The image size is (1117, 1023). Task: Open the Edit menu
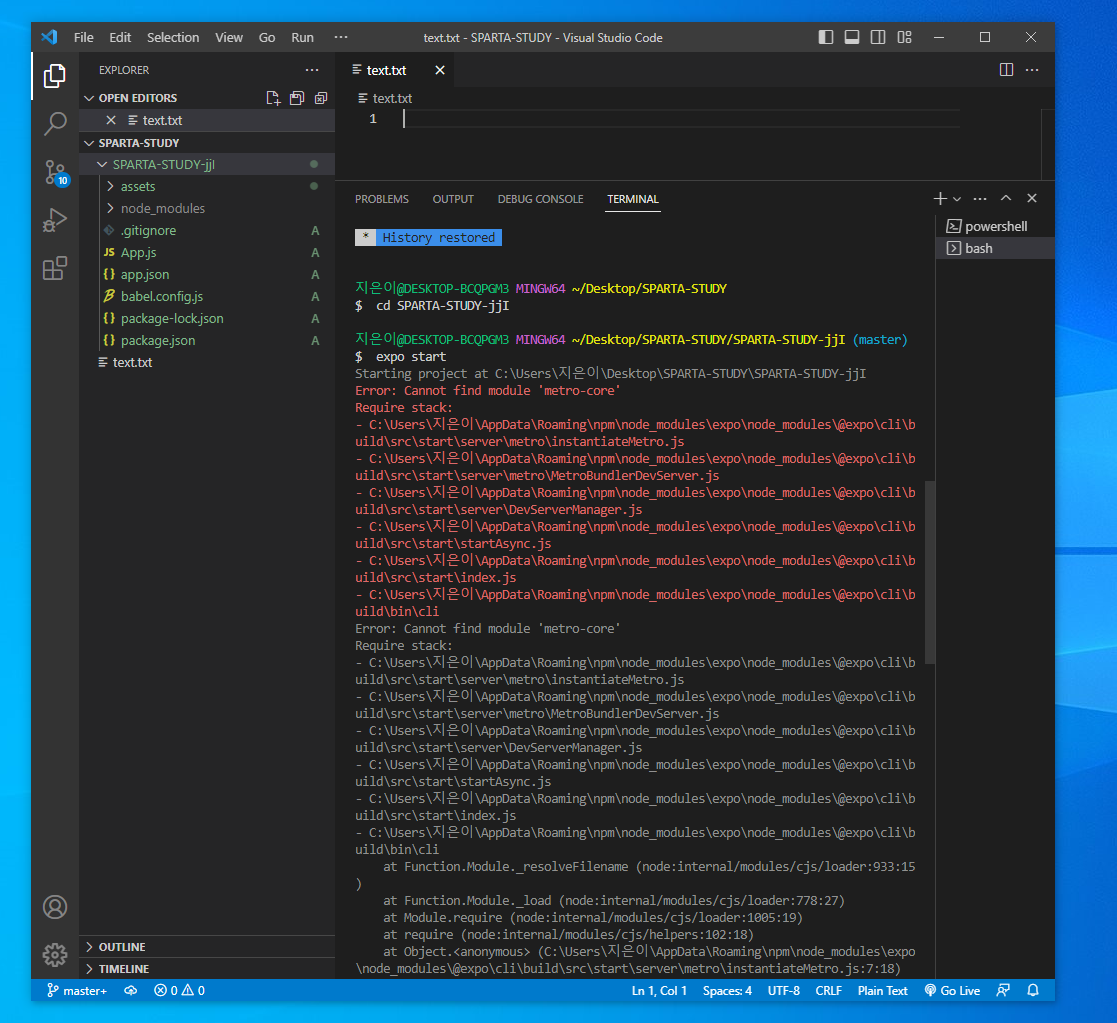click(120, 37)
